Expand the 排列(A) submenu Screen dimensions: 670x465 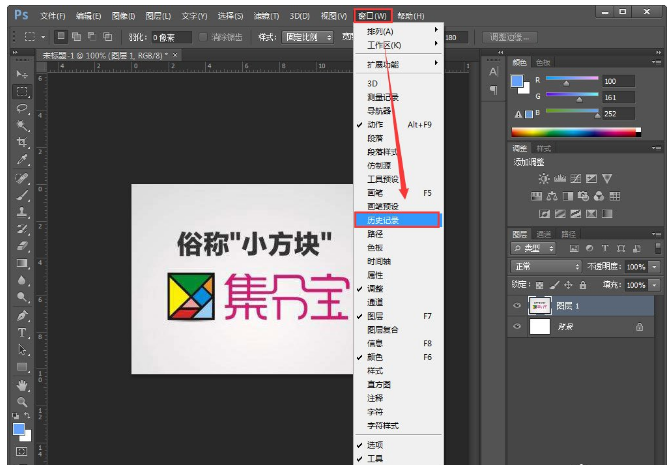[397, 31]
